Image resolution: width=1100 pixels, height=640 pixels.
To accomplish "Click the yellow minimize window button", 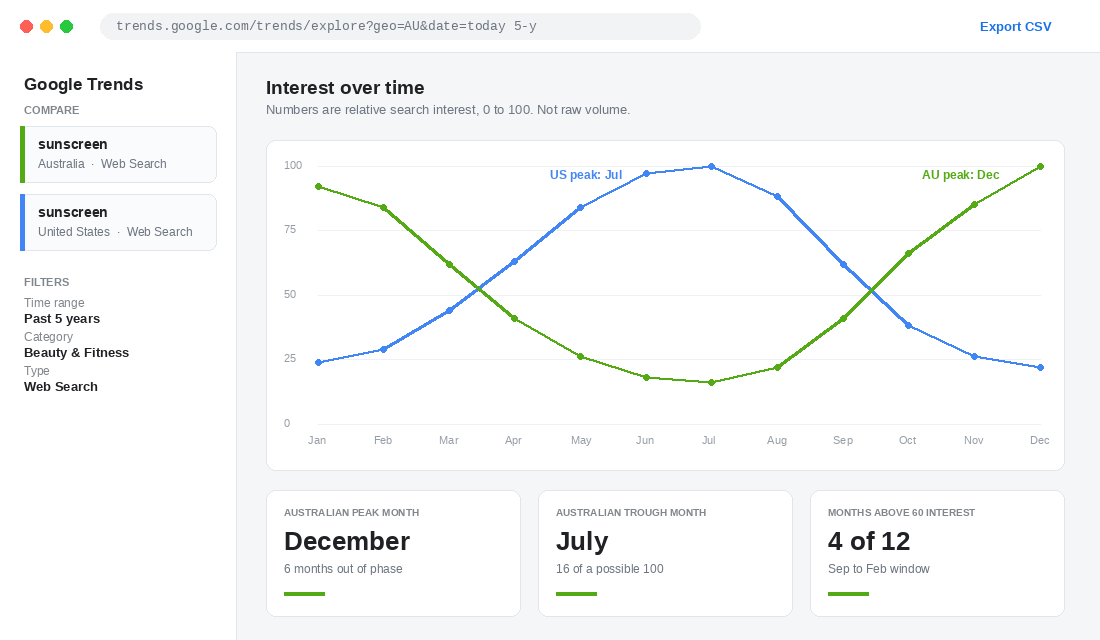I will coord(46,27).
